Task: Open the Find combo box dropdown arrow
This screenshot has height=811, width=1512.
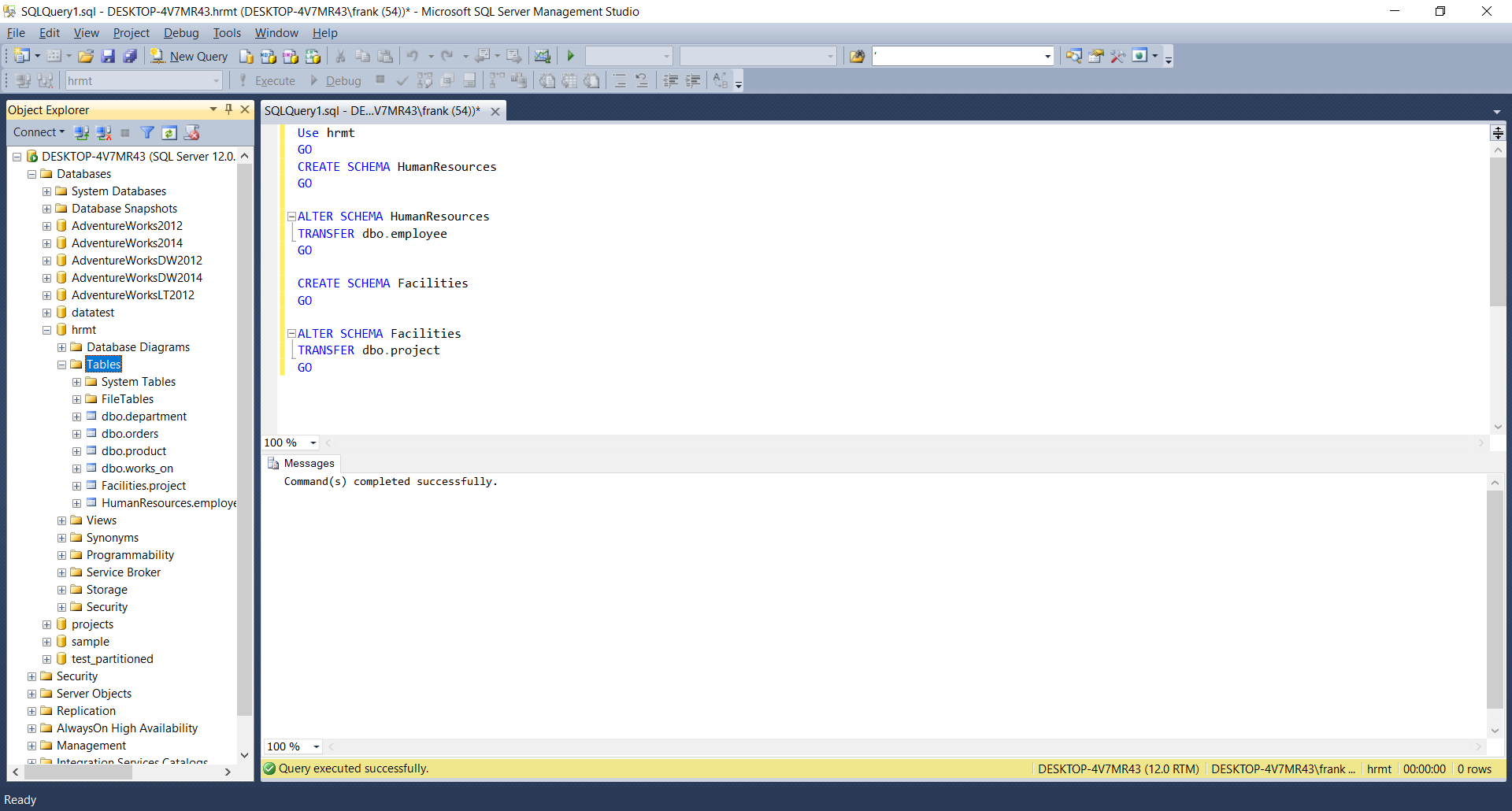Action: [x=1047, y=56]
